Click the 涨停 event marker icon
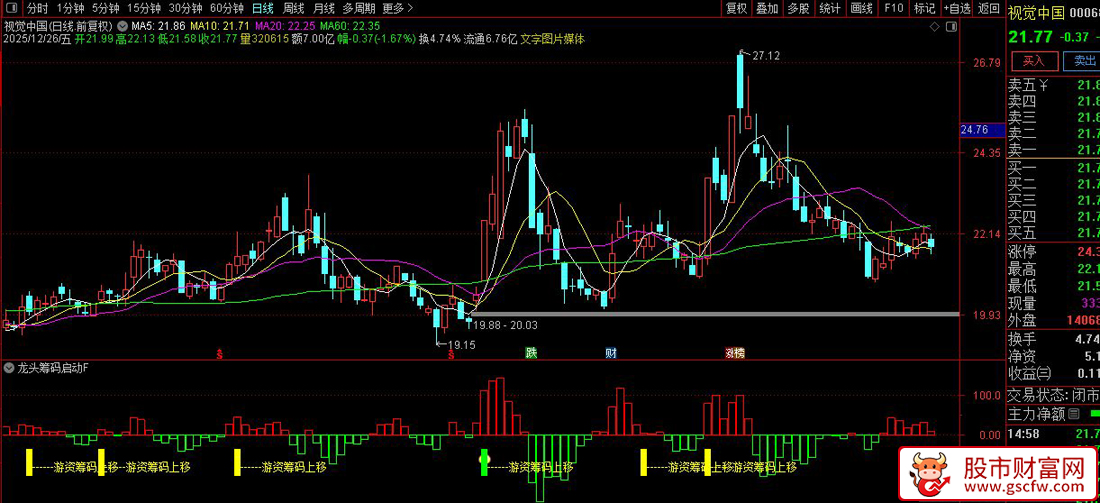This screenshot has height=503, width=1100. (x=735, y=353)
